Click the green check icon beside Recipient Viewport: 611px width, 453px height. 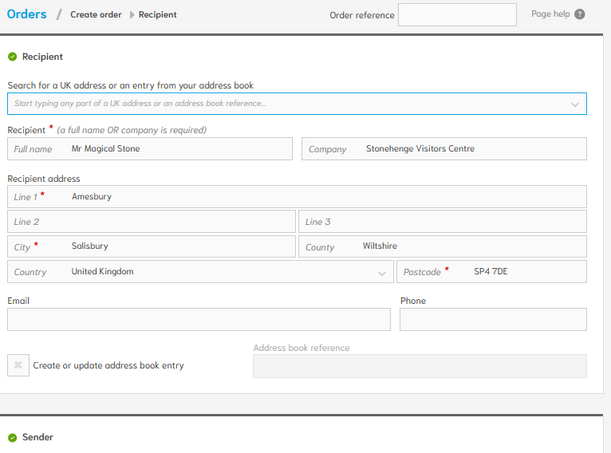point(12,57)
